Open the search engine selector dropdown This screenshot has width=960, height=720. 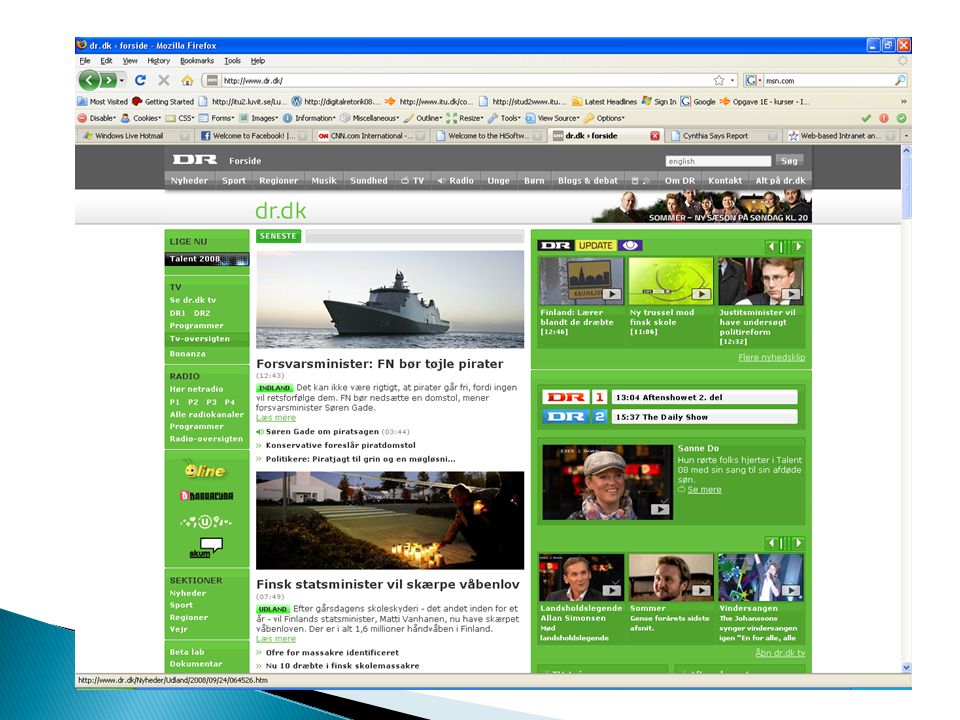click(754, 80)
